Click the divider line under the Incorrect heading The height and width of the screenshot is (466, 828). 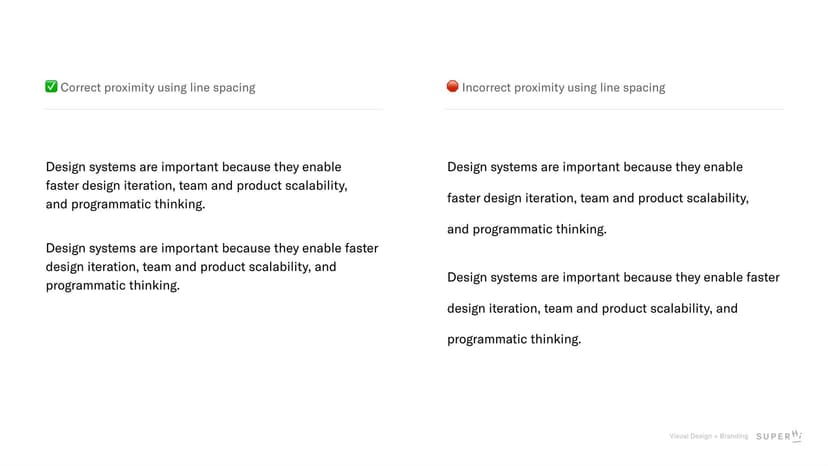(x=614, y=109)
